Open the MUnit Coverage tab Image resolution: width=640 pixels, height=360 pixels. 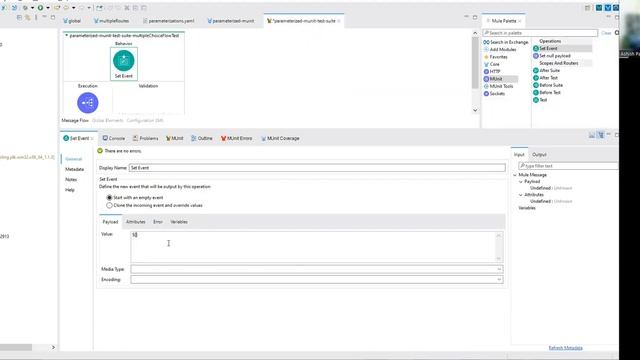point(280,138)
